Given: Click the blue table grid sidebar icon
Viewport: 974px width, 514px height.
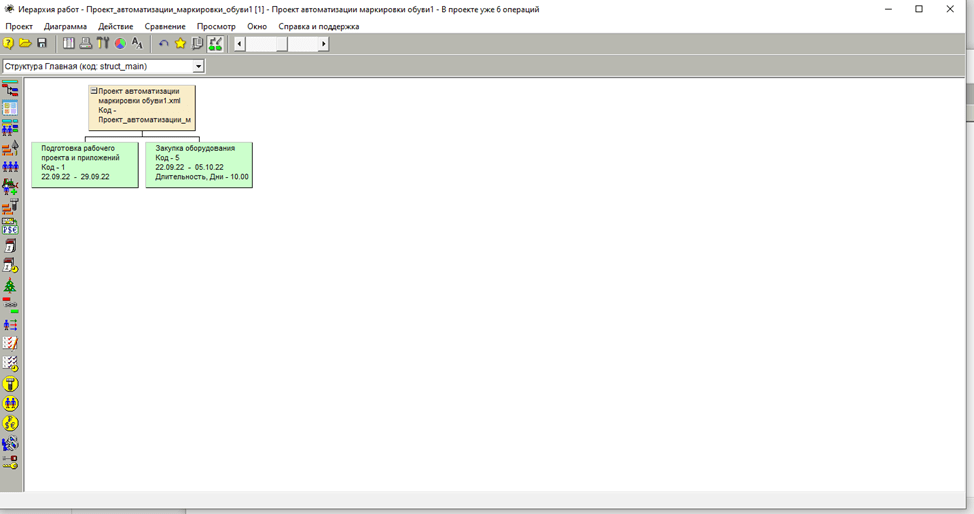Looking at the screenshot, I should (10, 108).
